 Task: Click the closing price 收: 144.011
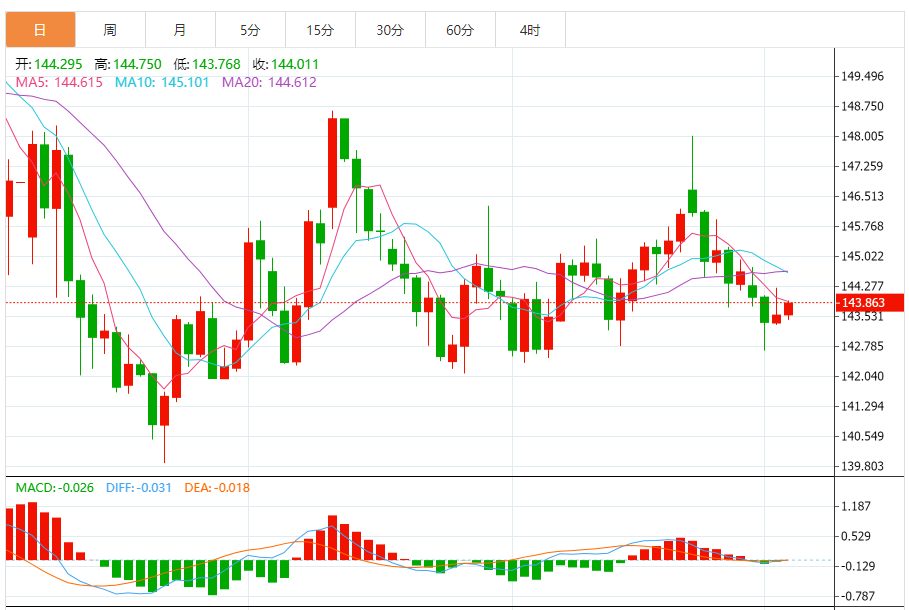point(286,64)
